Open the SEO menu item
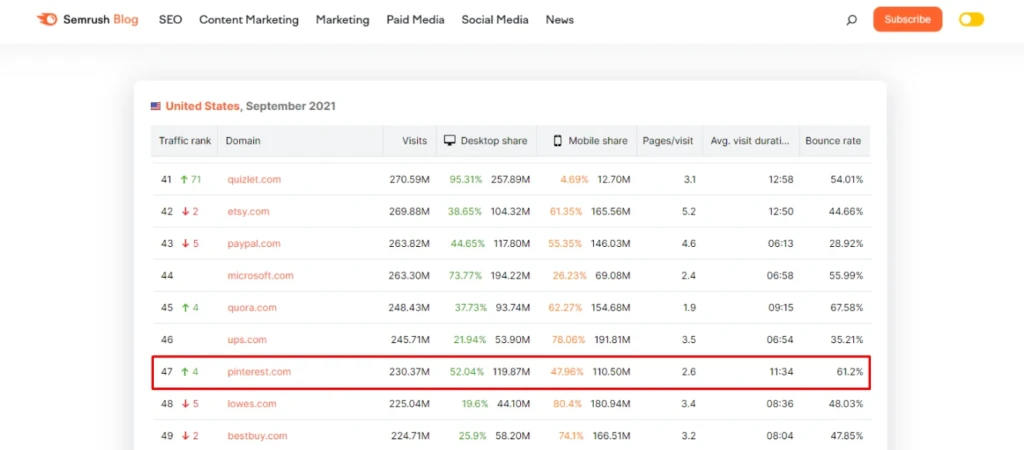This screenshot has width=1024, height=450. point(170,20)
